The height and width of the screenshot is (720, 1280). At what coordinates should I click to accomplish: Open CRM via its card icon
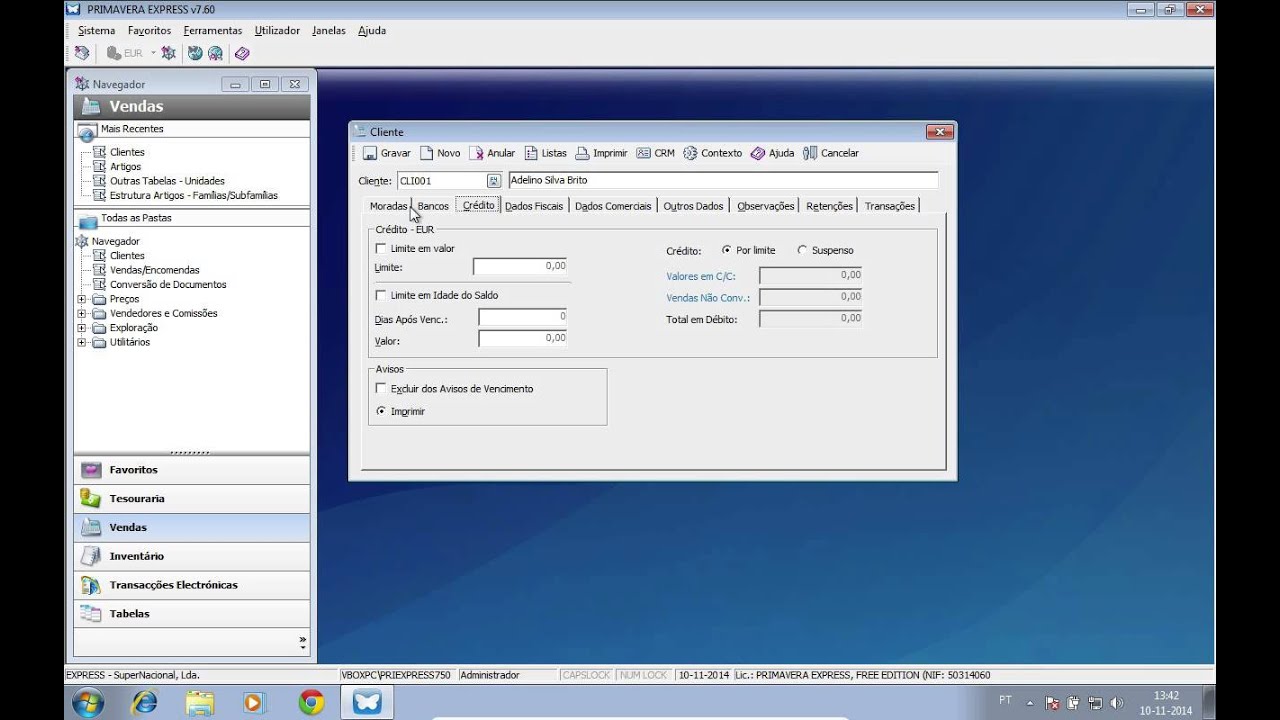click(x=643, y=153)
